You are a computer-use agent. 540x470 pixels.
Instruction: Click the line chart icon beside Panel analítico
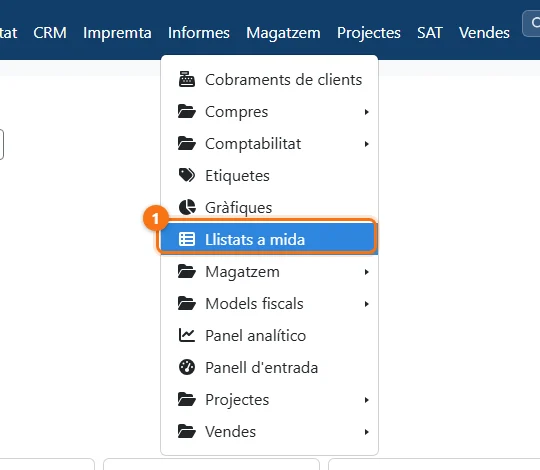pyautogui.click(x=187, y=335)
